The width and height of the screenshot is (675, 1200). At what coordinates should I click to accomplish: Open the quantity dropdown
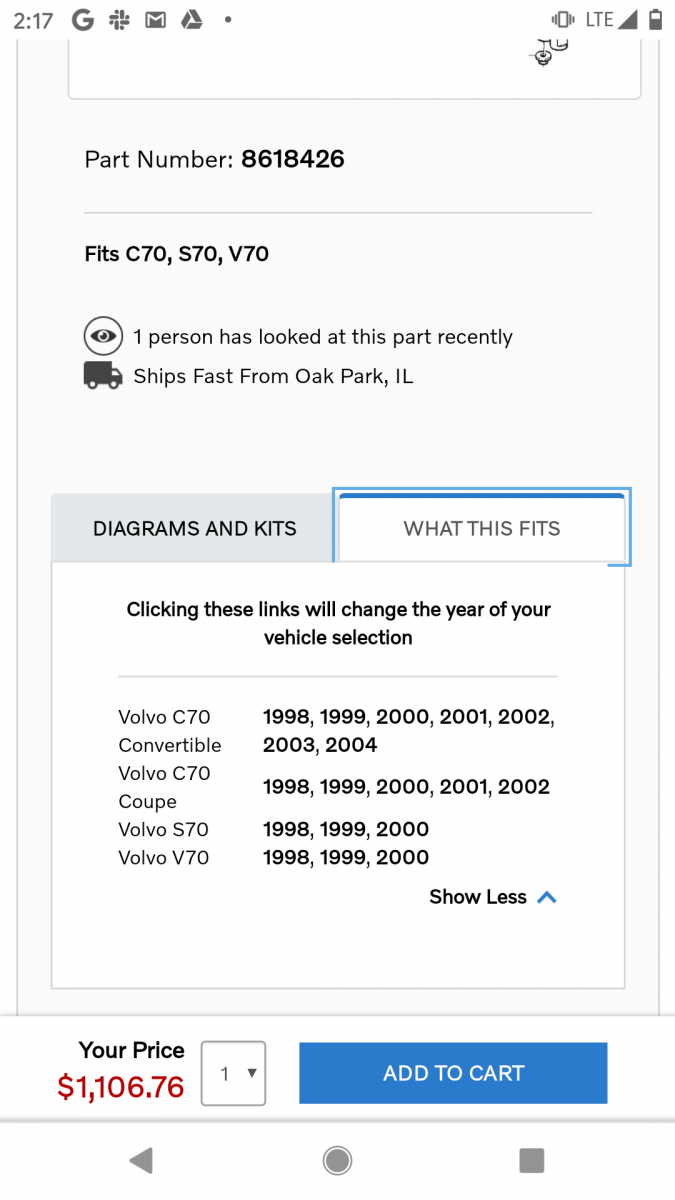233,1073
